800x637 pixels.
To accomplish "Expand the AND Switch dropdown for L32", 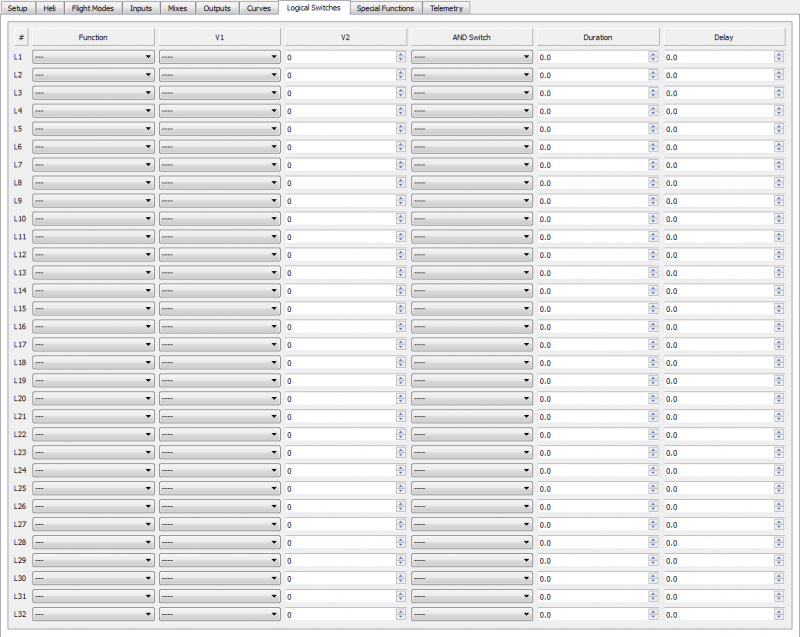I will pos(471,615).
